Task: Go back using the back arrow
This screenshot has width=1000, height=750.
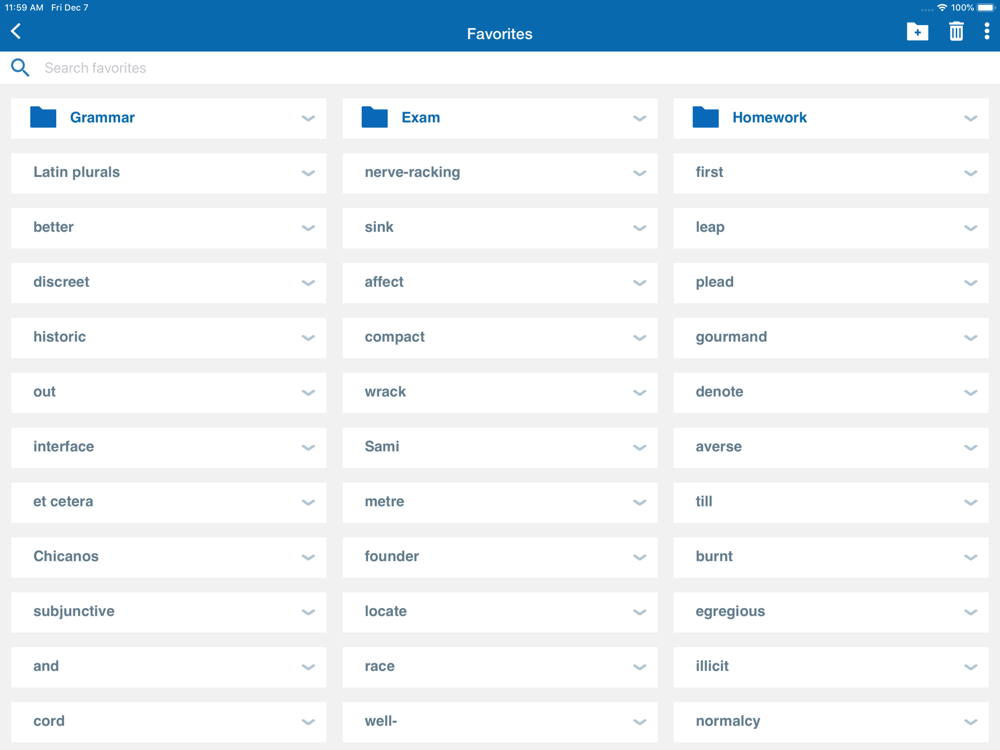Action: coord(17,31)
